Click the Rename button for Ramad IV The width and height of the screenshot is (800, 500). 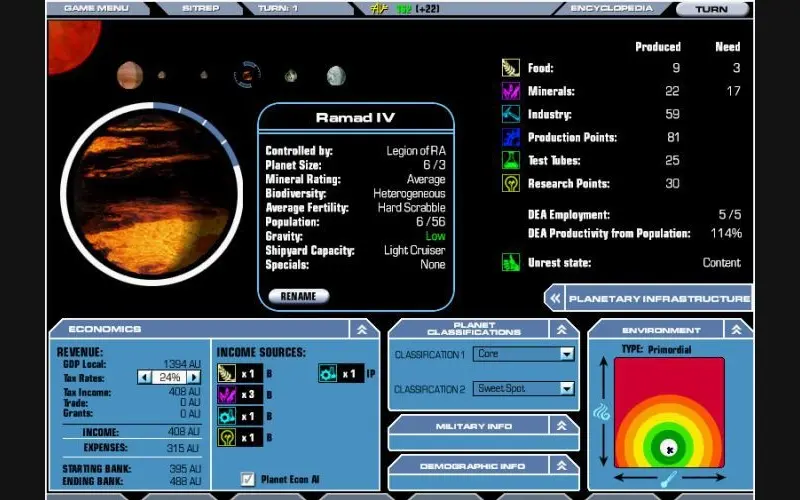(298, 296)
